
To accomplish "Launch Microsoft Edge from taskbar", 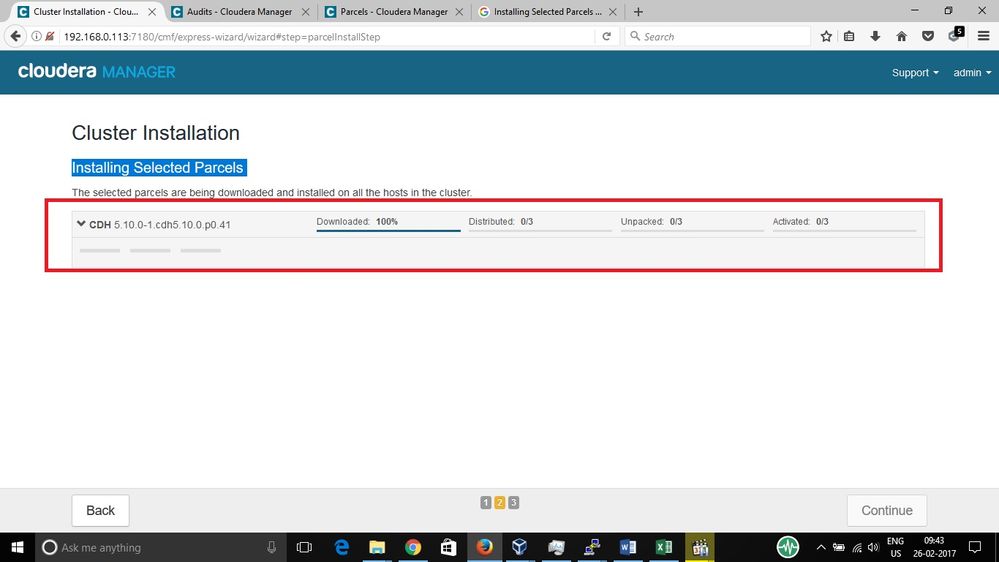I will tap(341, 547).
